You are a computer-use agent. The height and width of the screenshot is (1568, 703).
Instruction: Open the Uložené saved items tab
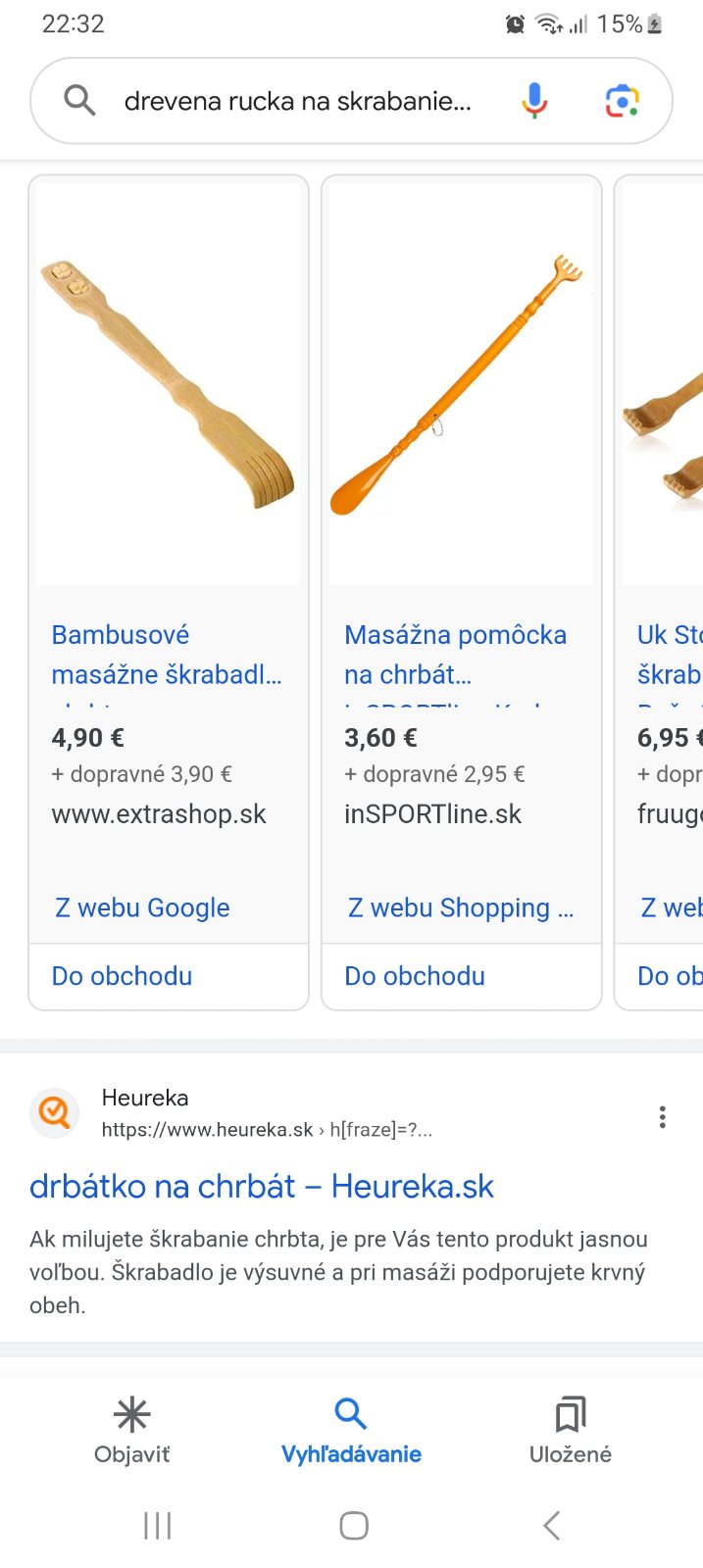(x=570, y=1431)
